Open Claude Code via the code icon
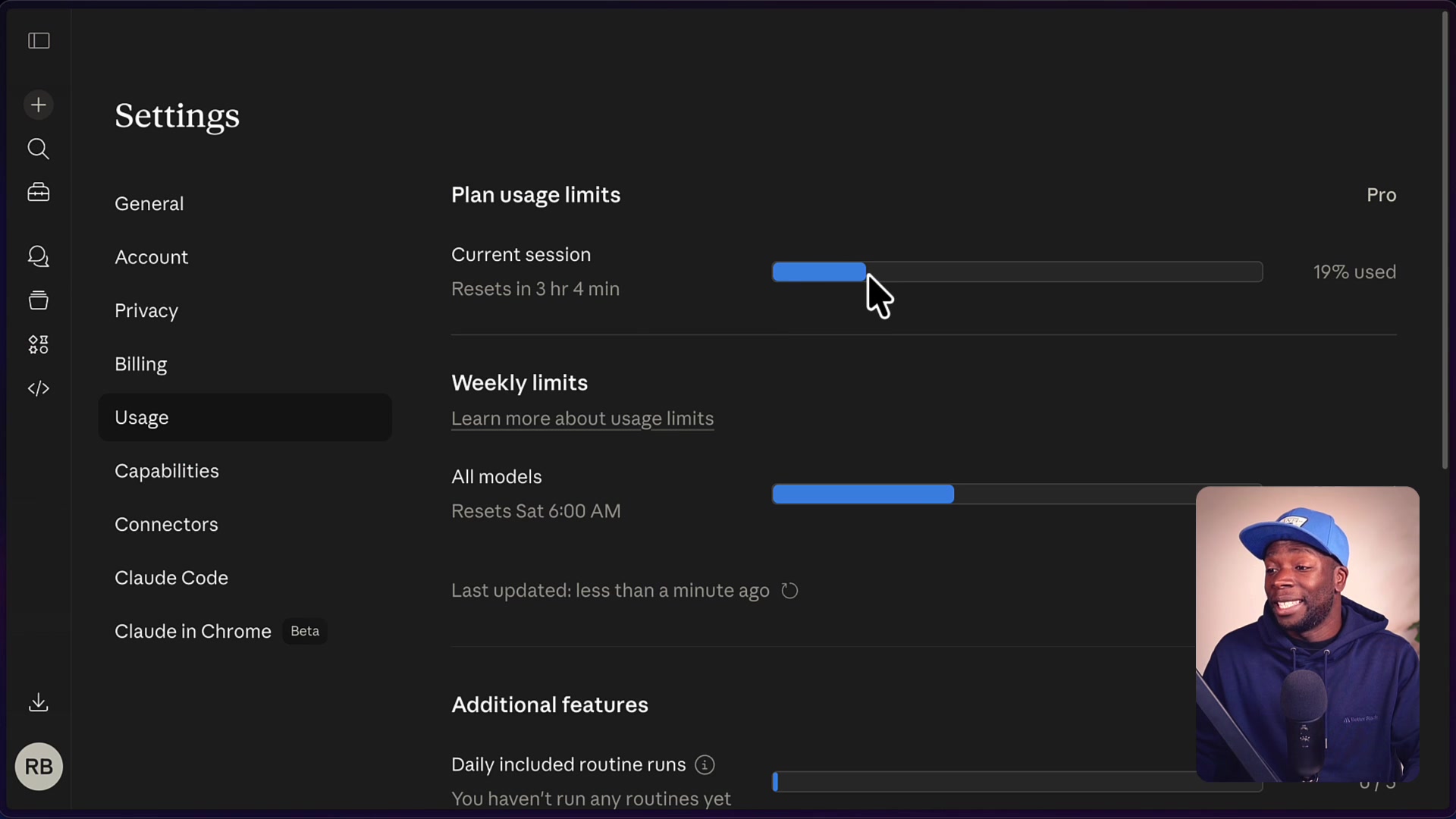 tap(38, 388)
